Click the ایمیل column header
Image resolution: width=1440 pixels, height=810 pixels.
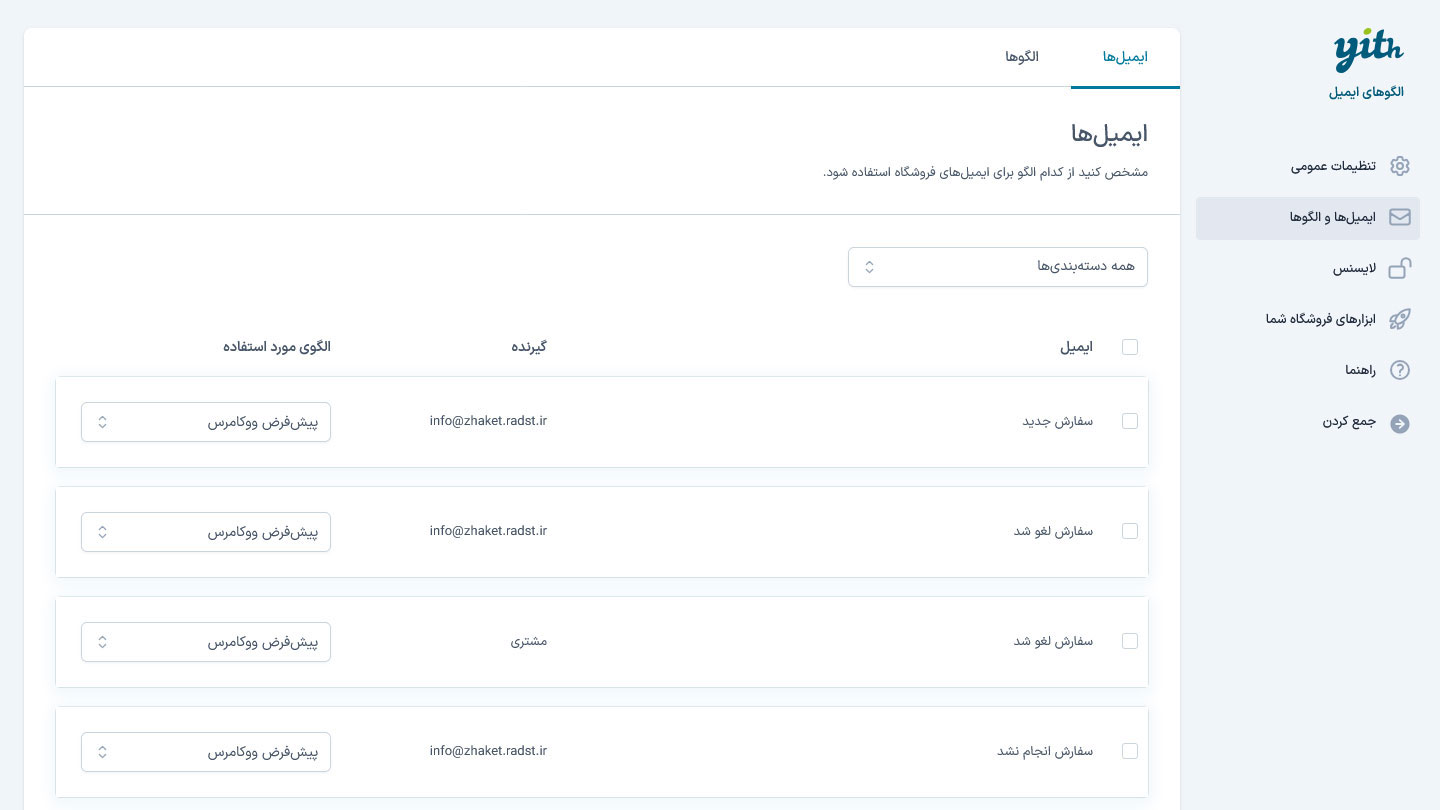[1076, 347]
